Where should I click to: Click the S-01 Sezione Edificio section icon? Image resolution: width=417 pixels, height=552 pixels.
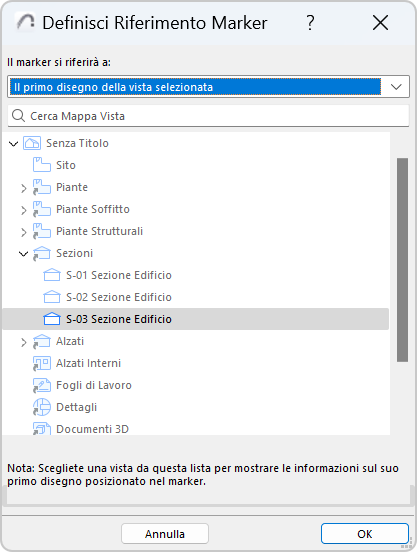coord(52,275)
